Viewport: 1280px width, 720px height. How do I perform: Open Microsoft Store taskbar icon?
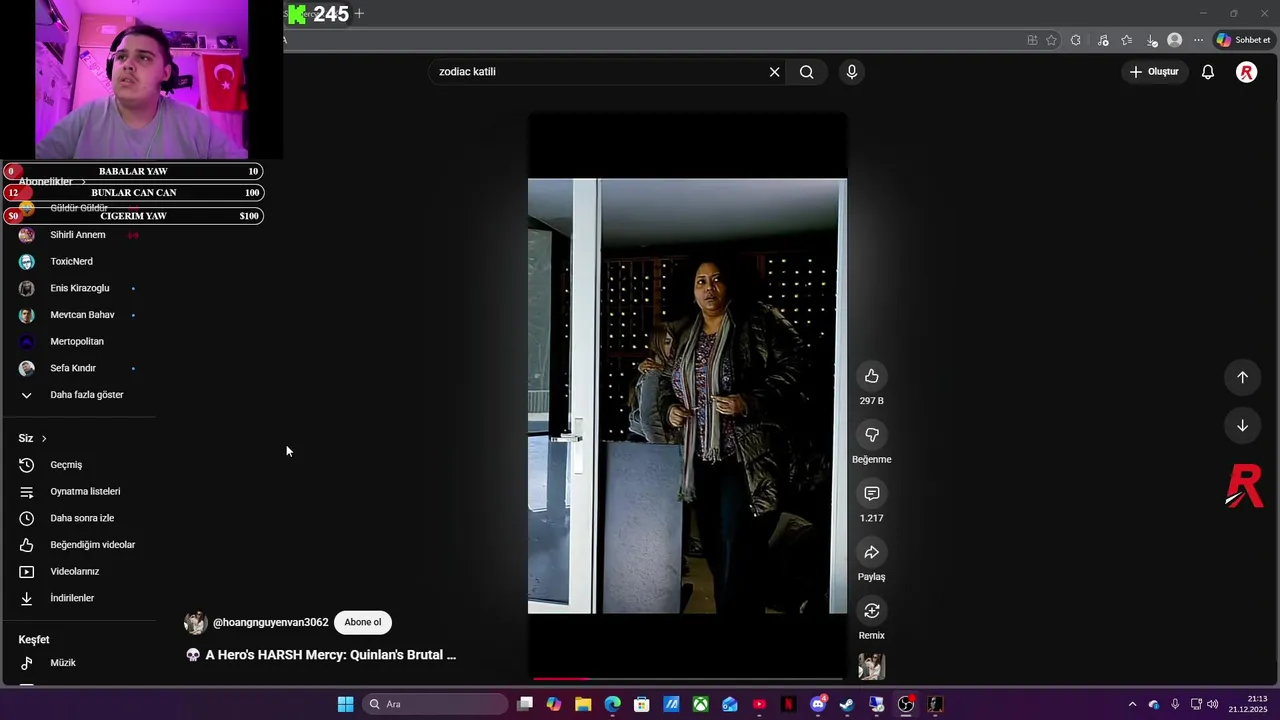pos(642,704)
